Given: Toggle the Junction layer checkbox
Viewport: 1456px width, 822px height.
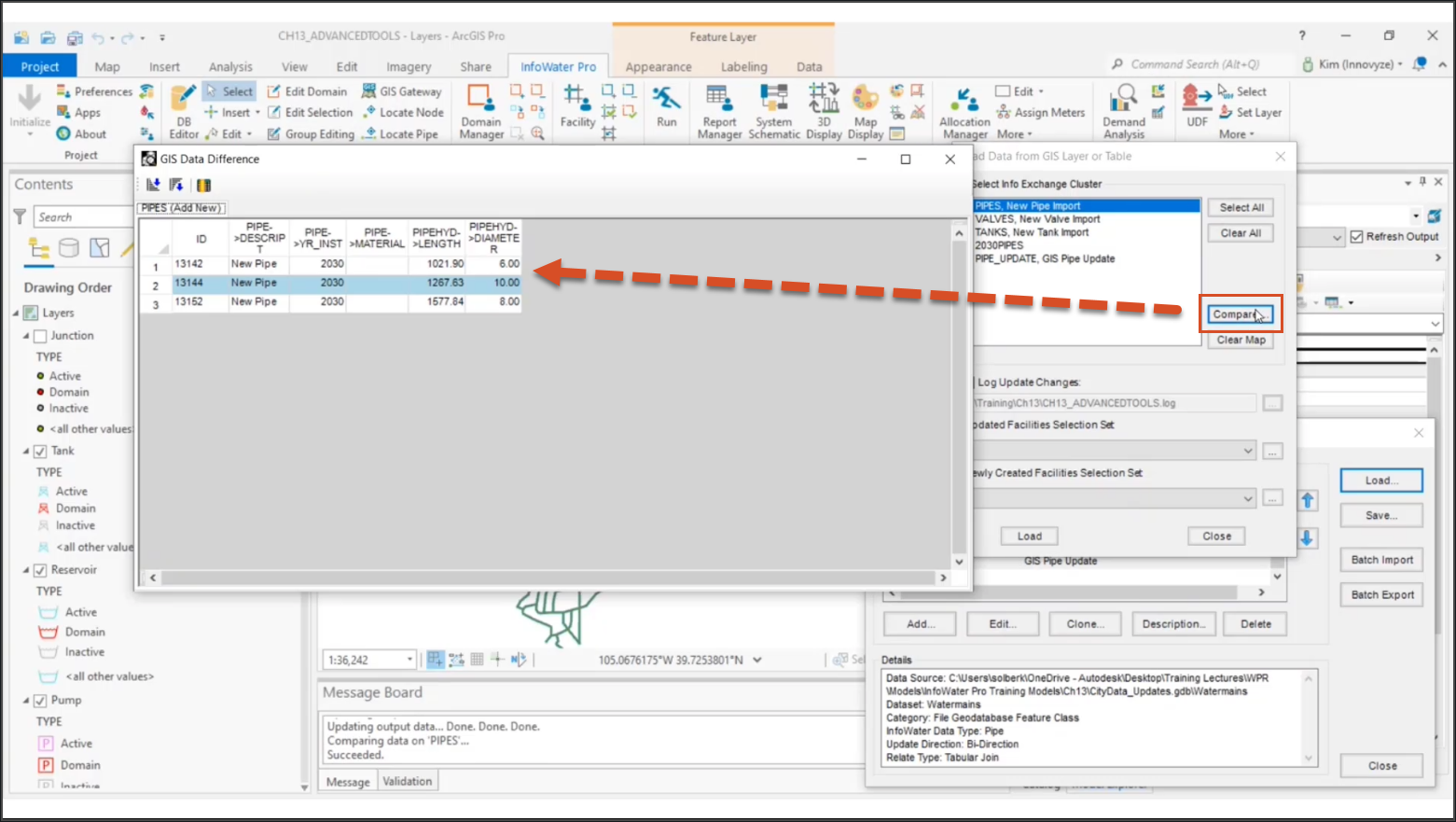Looking at the screenshot, I should point(40,336).
